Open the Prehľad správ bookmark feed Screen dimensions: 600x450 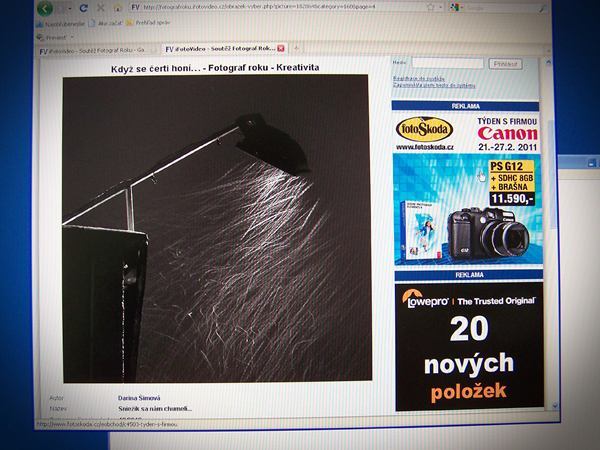148,23
